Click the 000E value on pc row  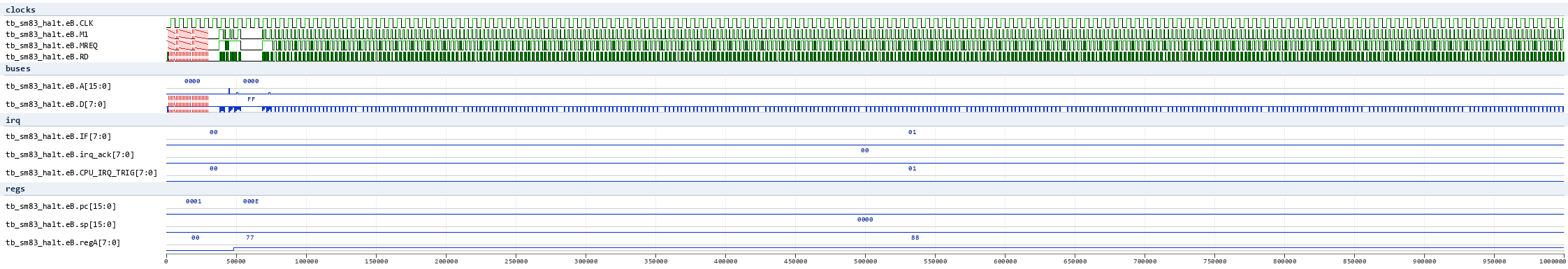click(x=251, y=201)
